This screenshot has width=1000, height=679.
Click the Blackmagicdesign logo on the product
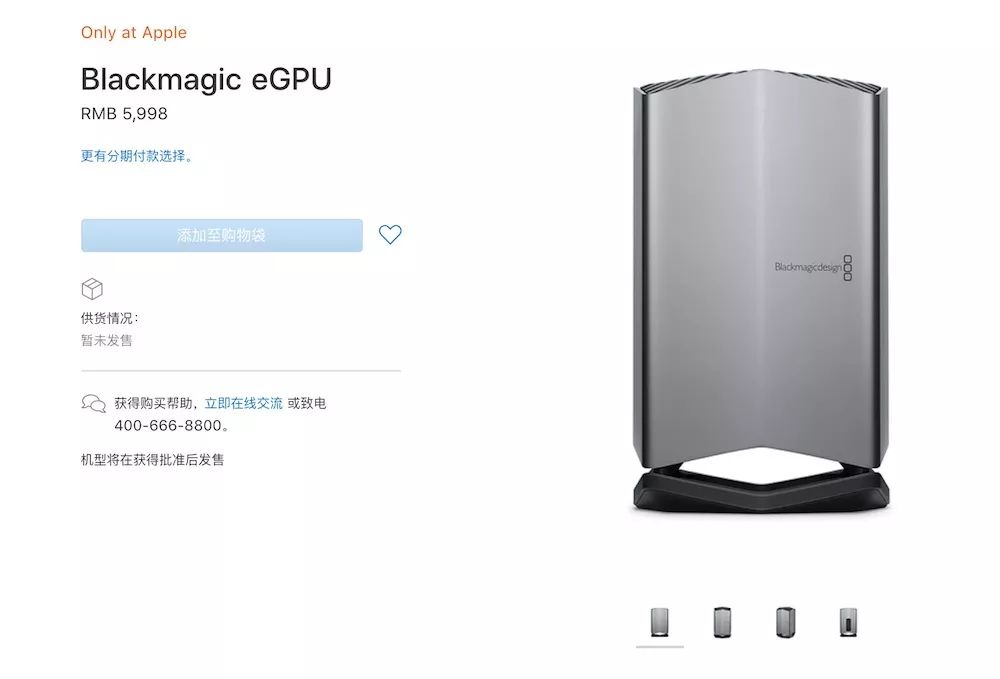click(813, 267)
